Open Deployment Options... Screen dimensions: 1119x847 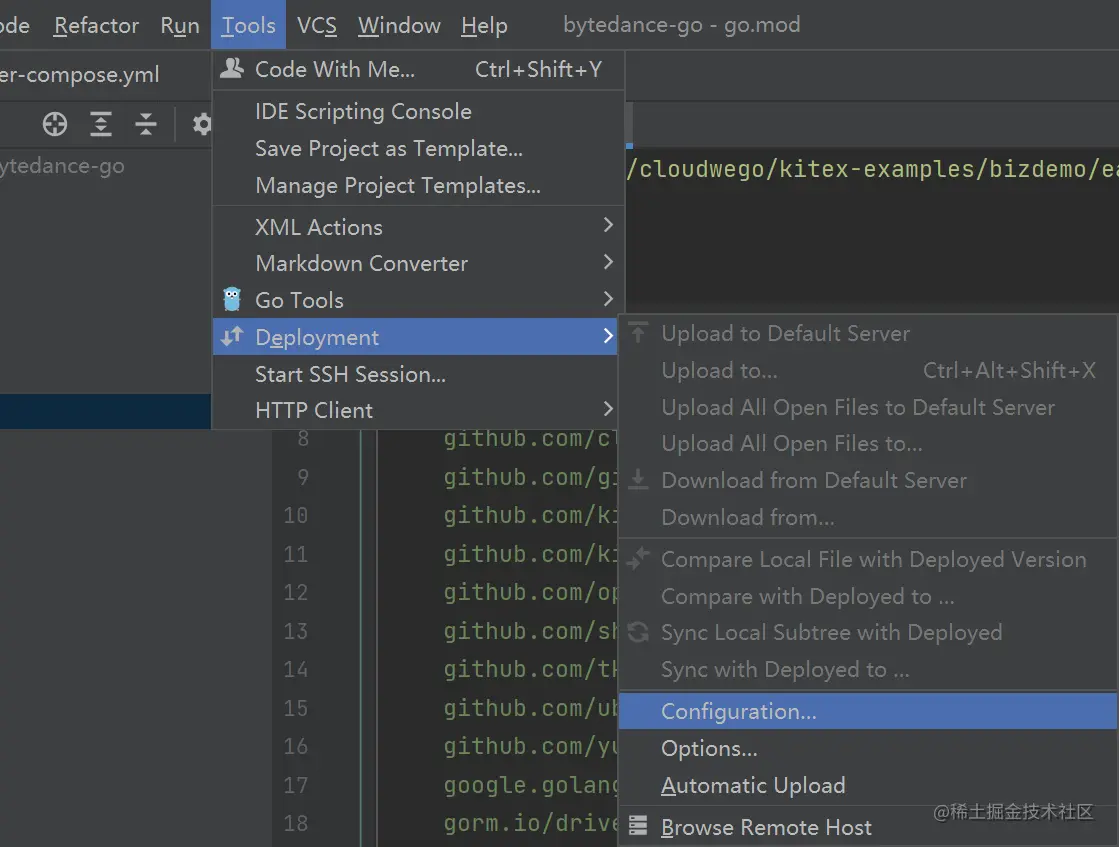tap(868, 749)
